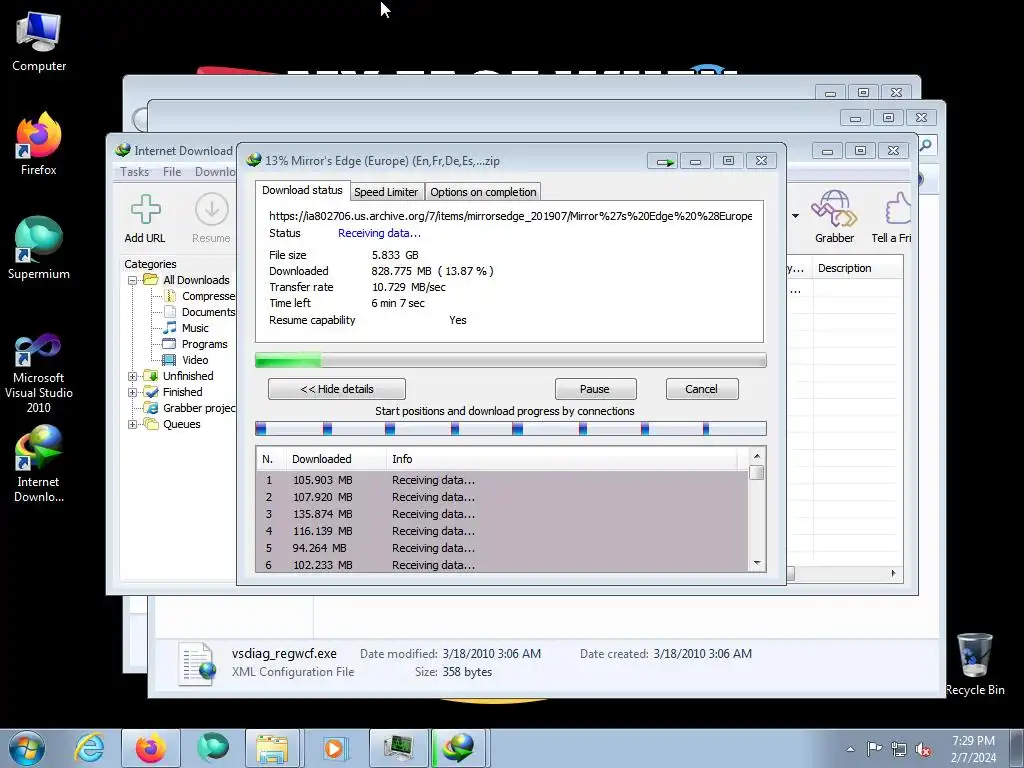The image size is (1024, 768).
Task: Click the taskbar clock showing 7:29 PM
Action: (973, 749)
